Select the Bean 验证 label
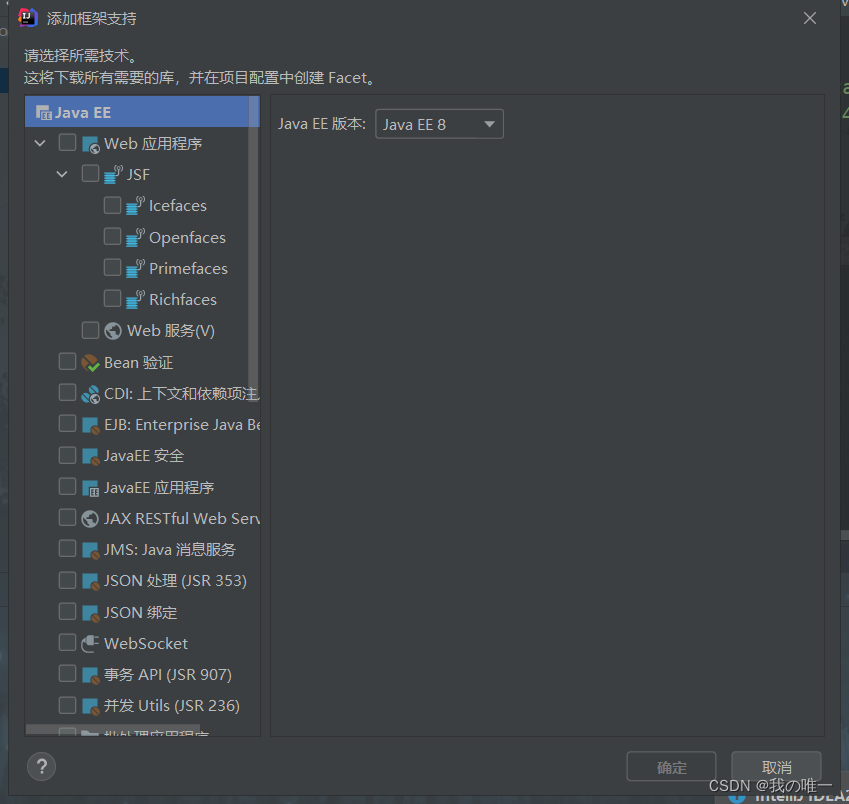The width and height of the screenshot is (849, 804). (x=138, y=363)
